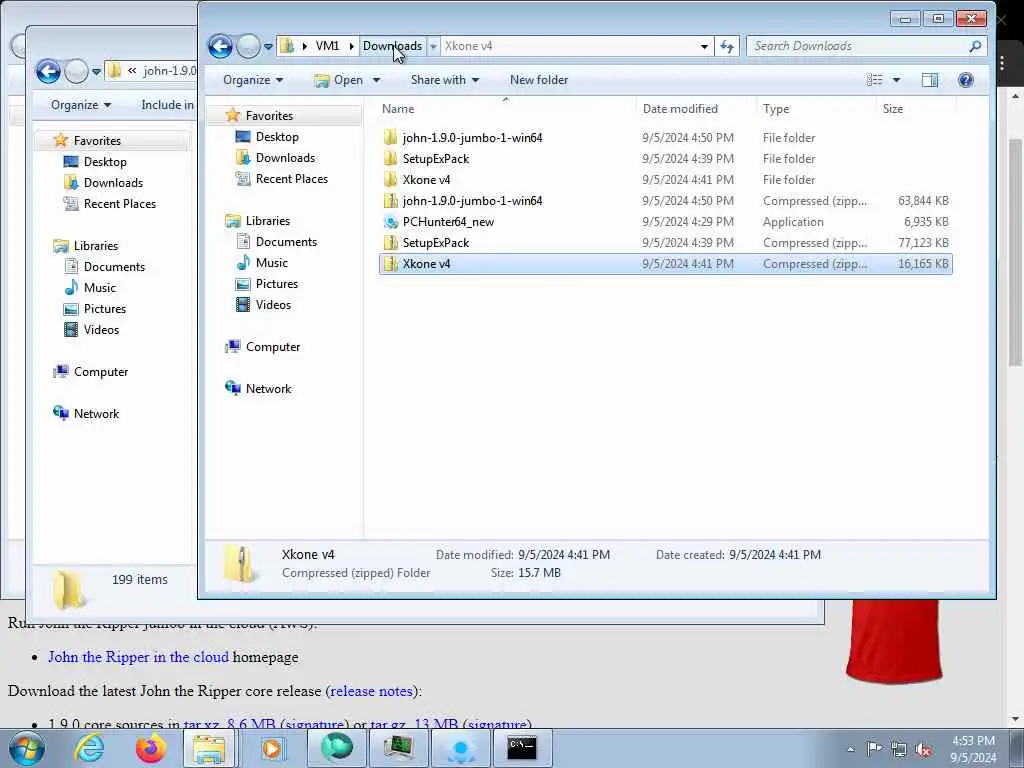Viewport: 1024px width, 768px height.
Task: Open Desktop in front window sidebar
Action: coord(277,136)
